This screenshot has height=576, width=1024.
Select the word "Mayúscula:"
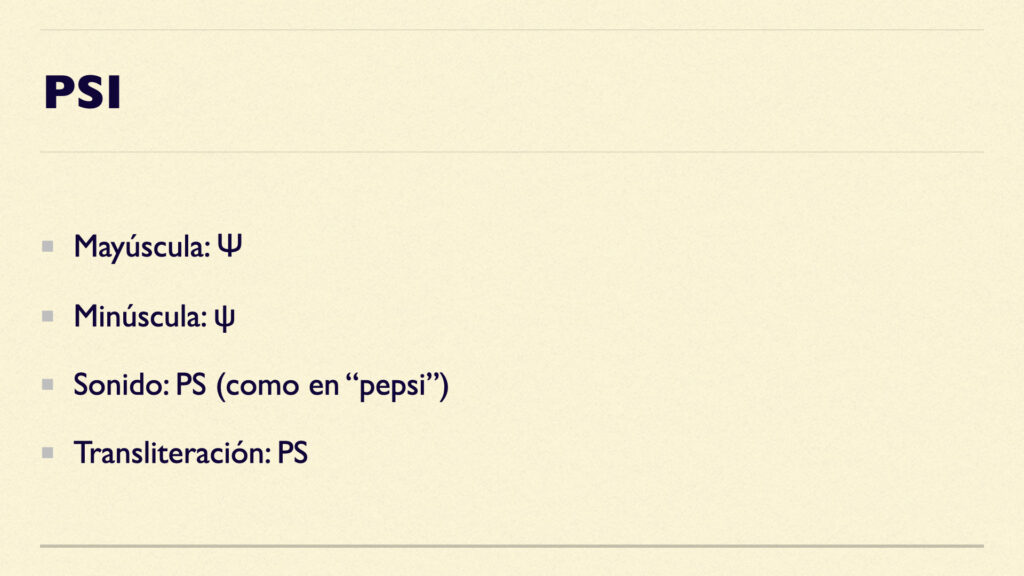click(x=141, y=248)
